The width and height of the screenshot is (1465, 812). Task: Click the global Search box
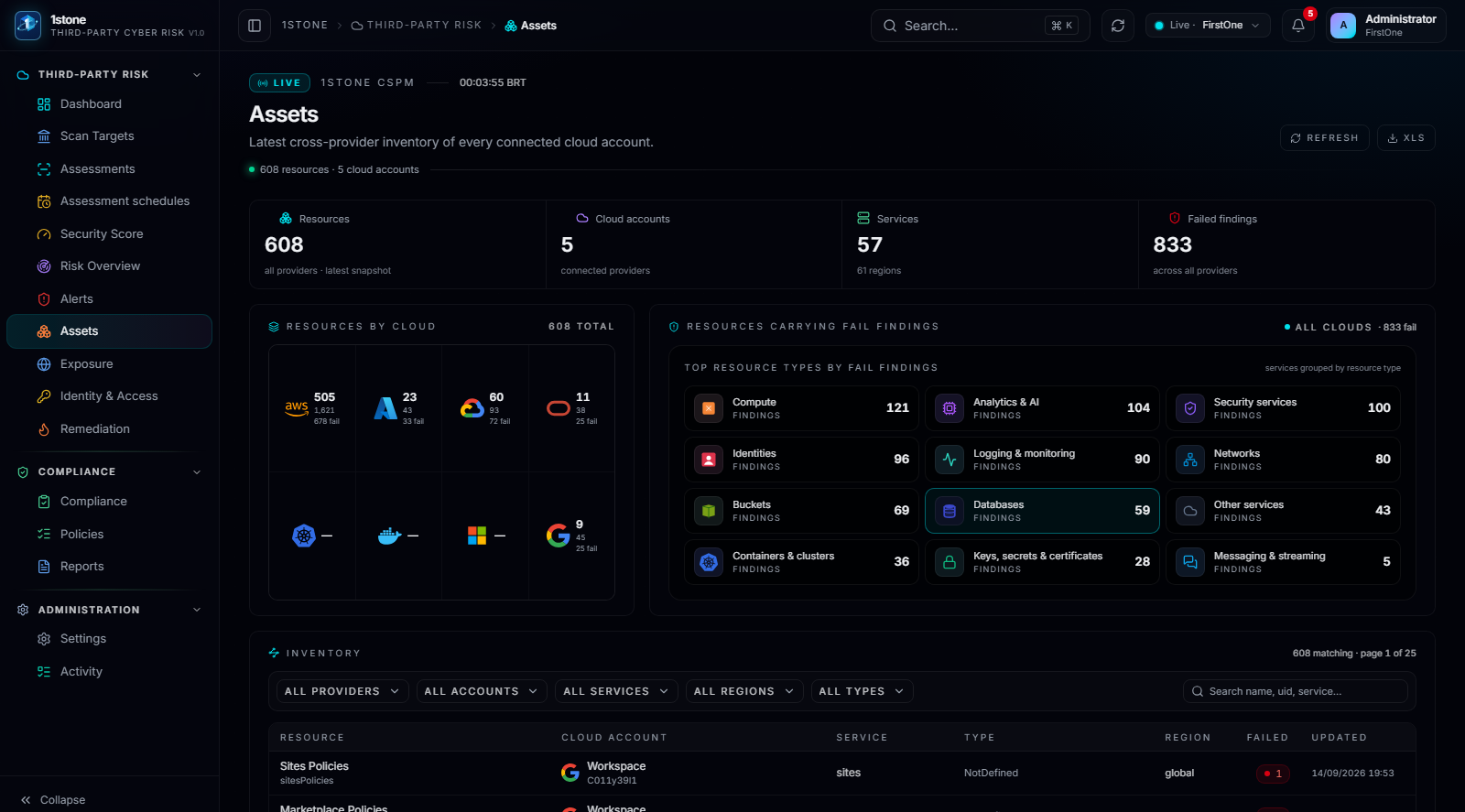(x=981, y=26)
